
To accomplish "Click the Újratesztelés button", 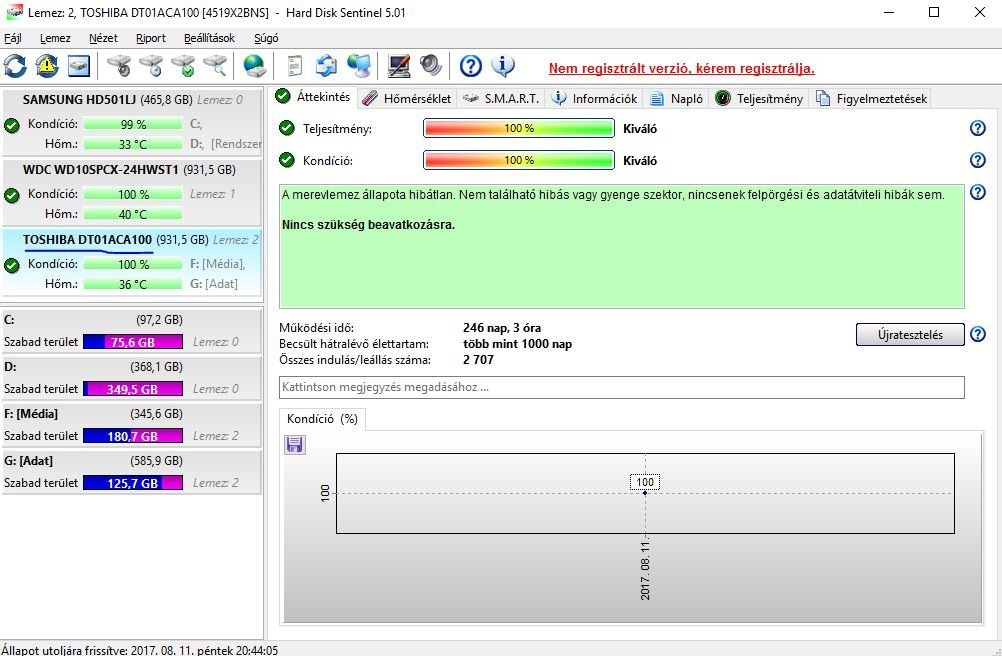I will pyautogui.click(x=910, y=335).
